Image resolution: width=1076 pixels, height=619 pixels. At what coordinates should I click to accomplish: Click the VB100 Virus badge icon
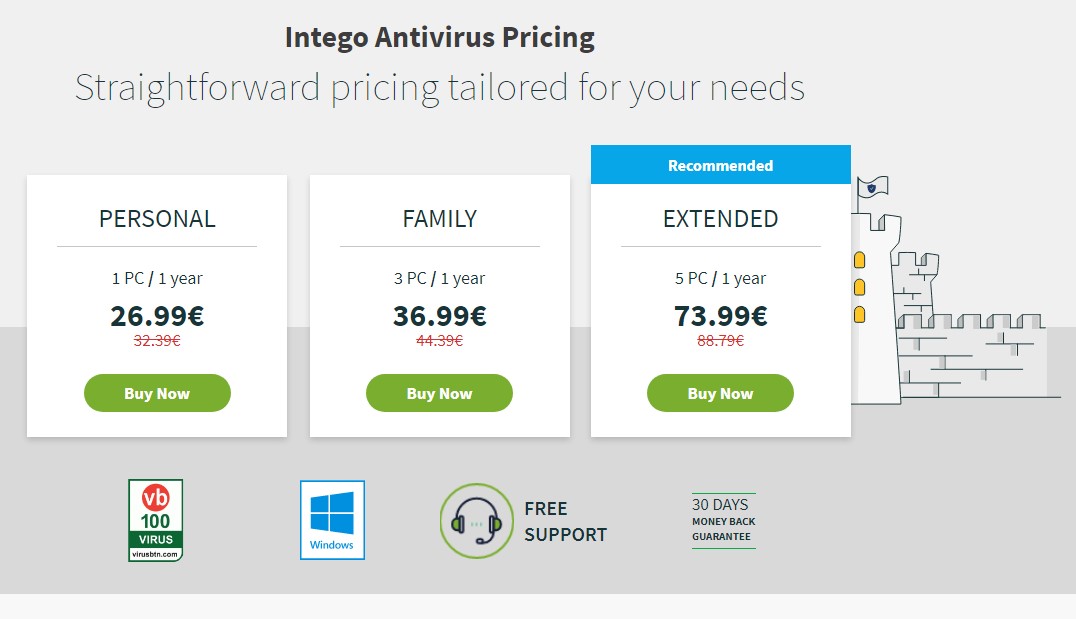(x=155, y=520)
